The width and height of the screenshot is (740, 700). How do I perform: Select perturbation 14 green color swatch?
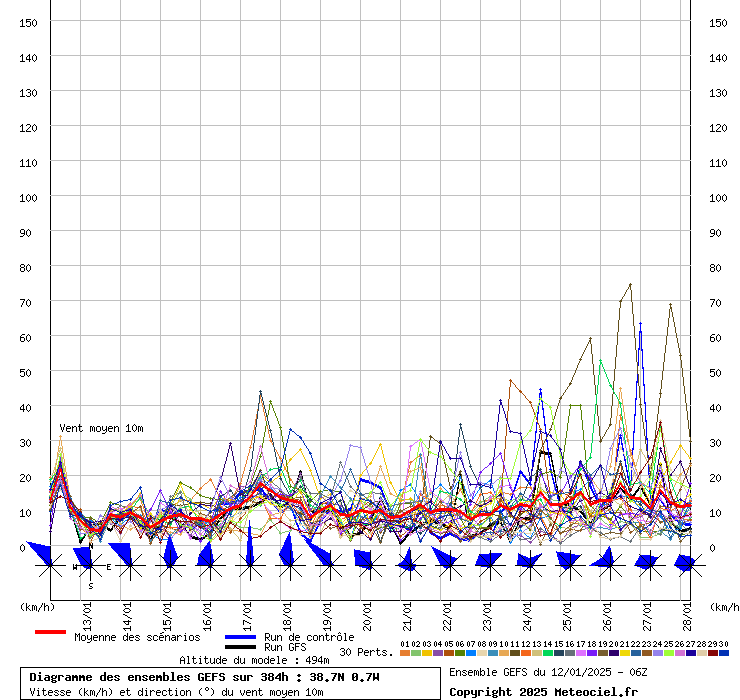click(548, 653)
